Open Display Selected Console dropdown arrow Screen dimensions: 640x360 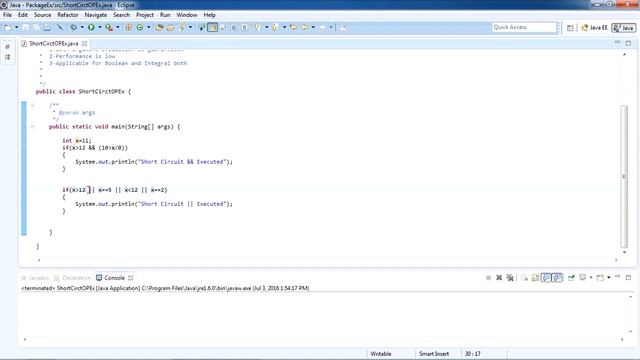click(591, 278)
